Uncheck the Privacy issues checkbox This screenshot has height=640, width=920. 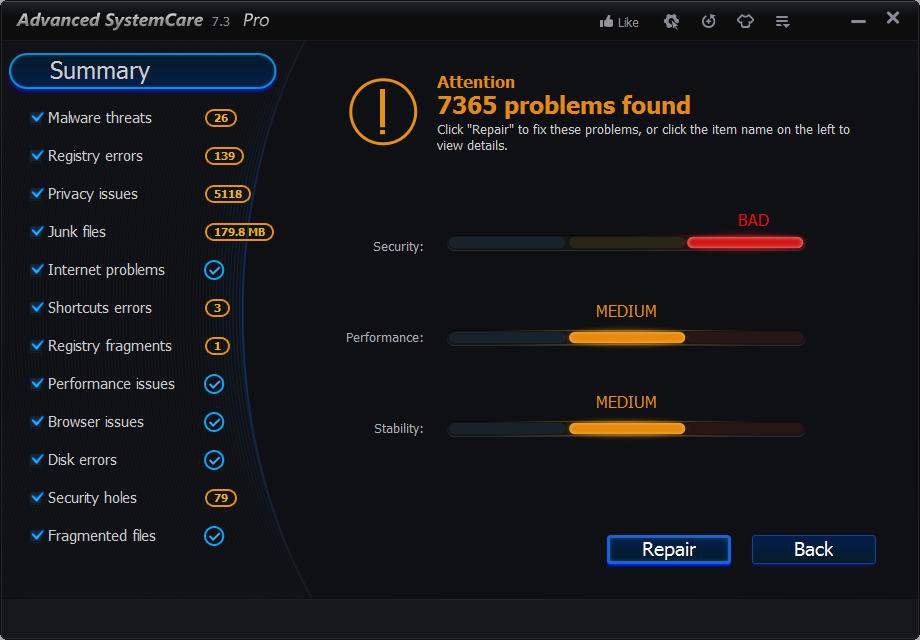[x=37, y=193]
